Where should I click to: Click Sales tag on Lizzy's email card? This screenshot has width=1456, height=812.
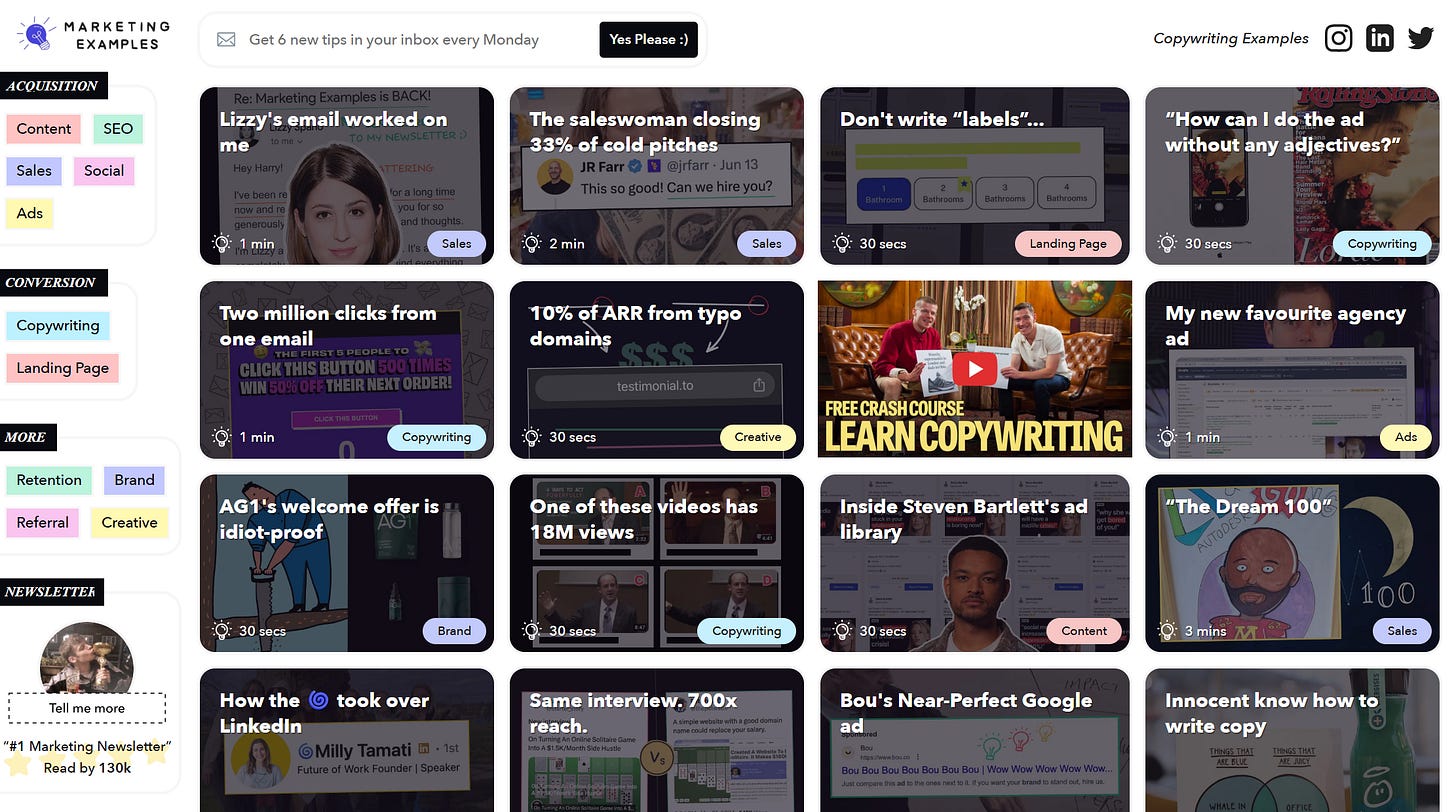point(456,244)
